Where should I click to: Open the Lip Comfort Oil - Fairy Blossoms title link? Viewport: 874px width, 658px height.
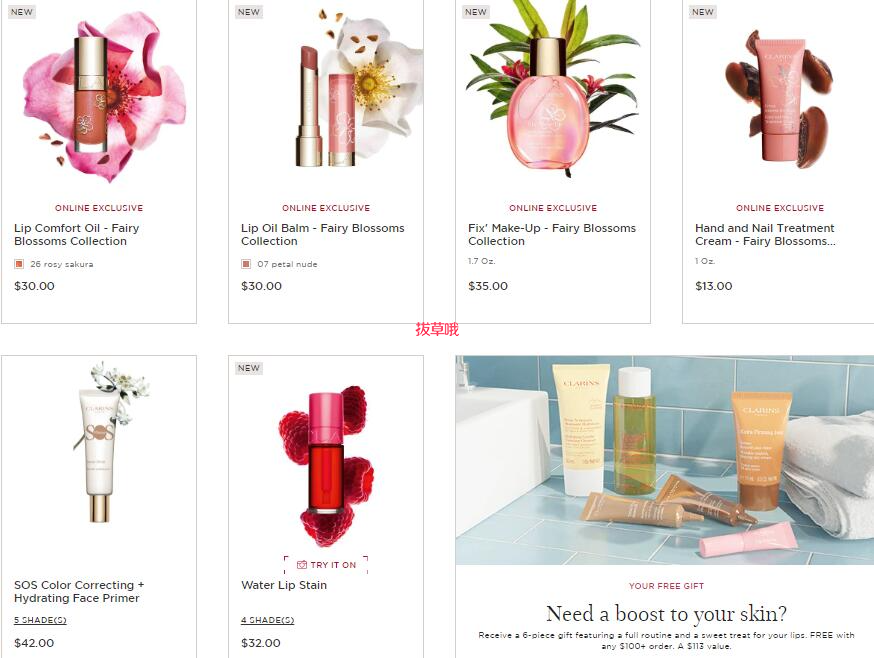coord(76,235)
